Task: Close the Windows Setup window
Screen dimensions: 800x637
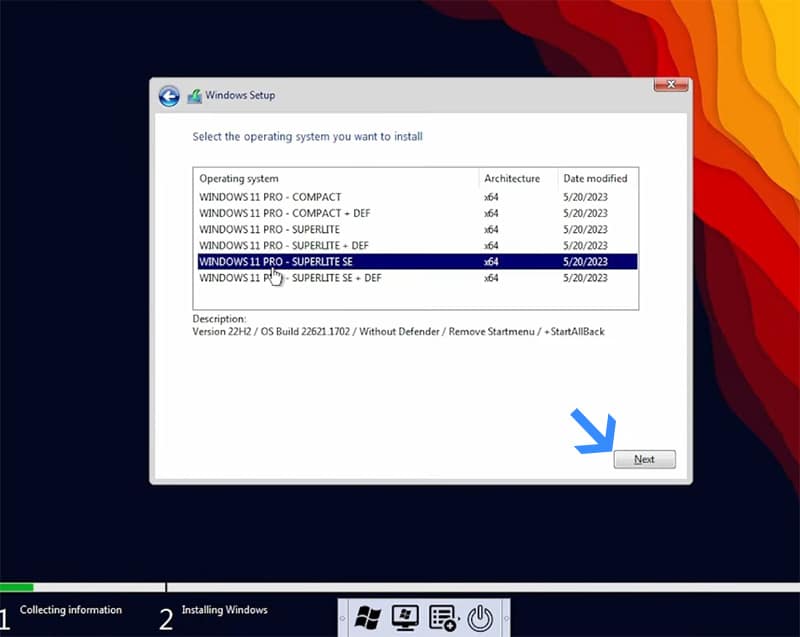Action: click(x=670, y=85)
